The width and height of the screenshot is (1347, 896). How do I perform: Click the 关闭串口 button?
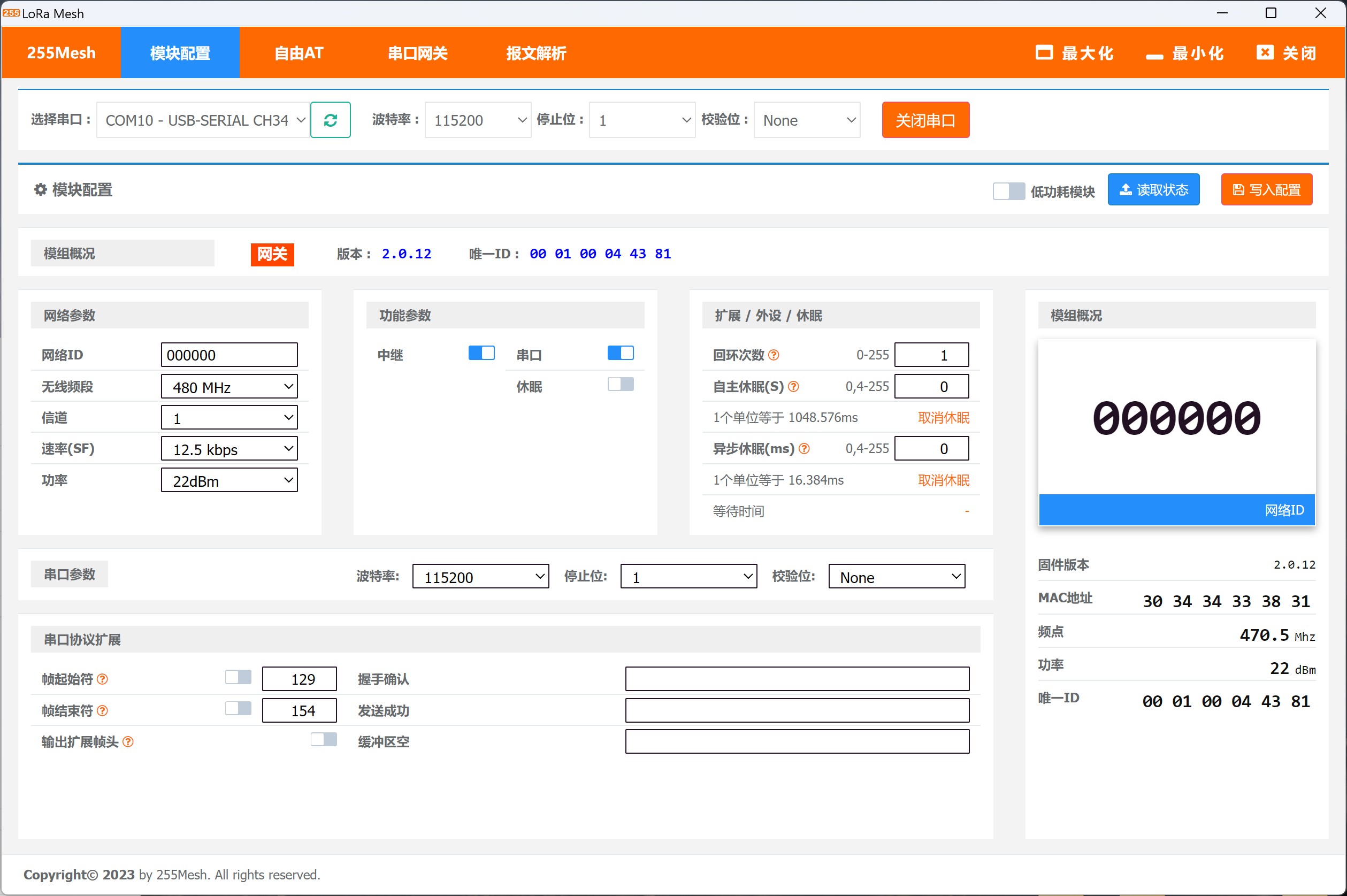click(x=925, y=120)
